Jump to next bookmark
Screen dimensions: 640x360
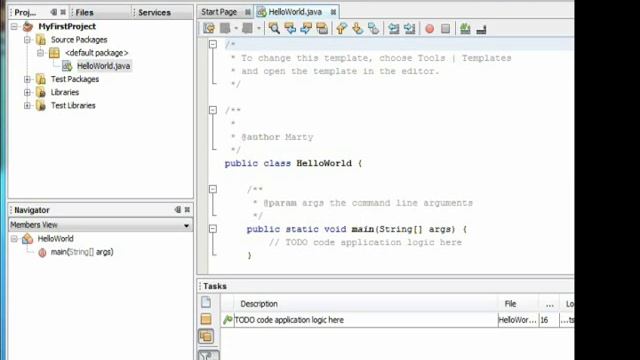358,28
